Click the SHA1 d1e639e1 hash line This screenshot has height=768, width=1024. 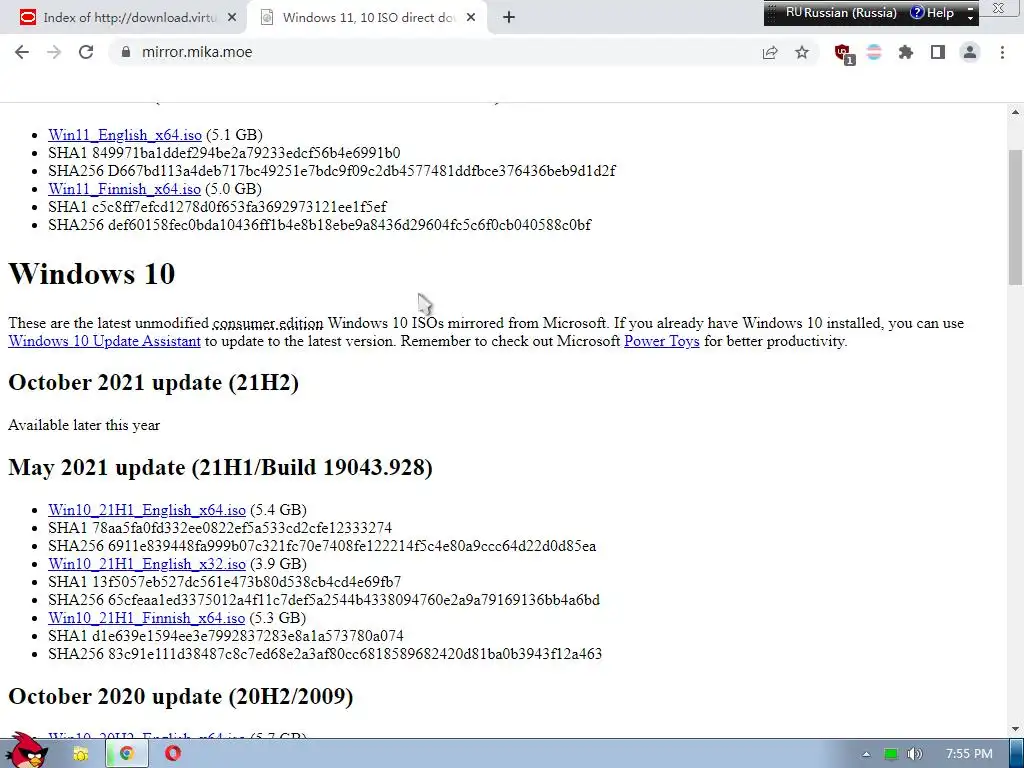click(x=226, y=636)
